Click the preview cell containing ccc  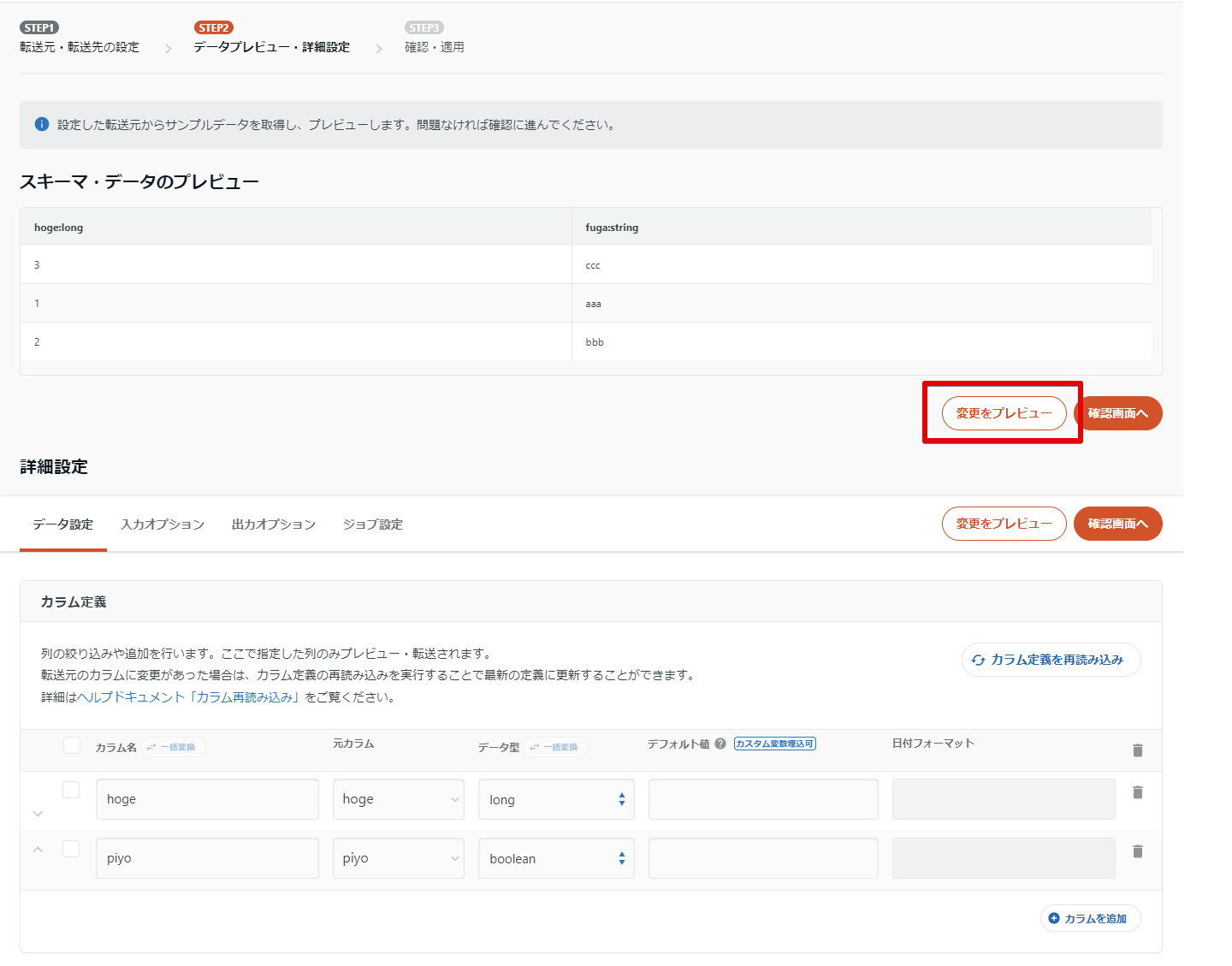[x=862, y=265]
